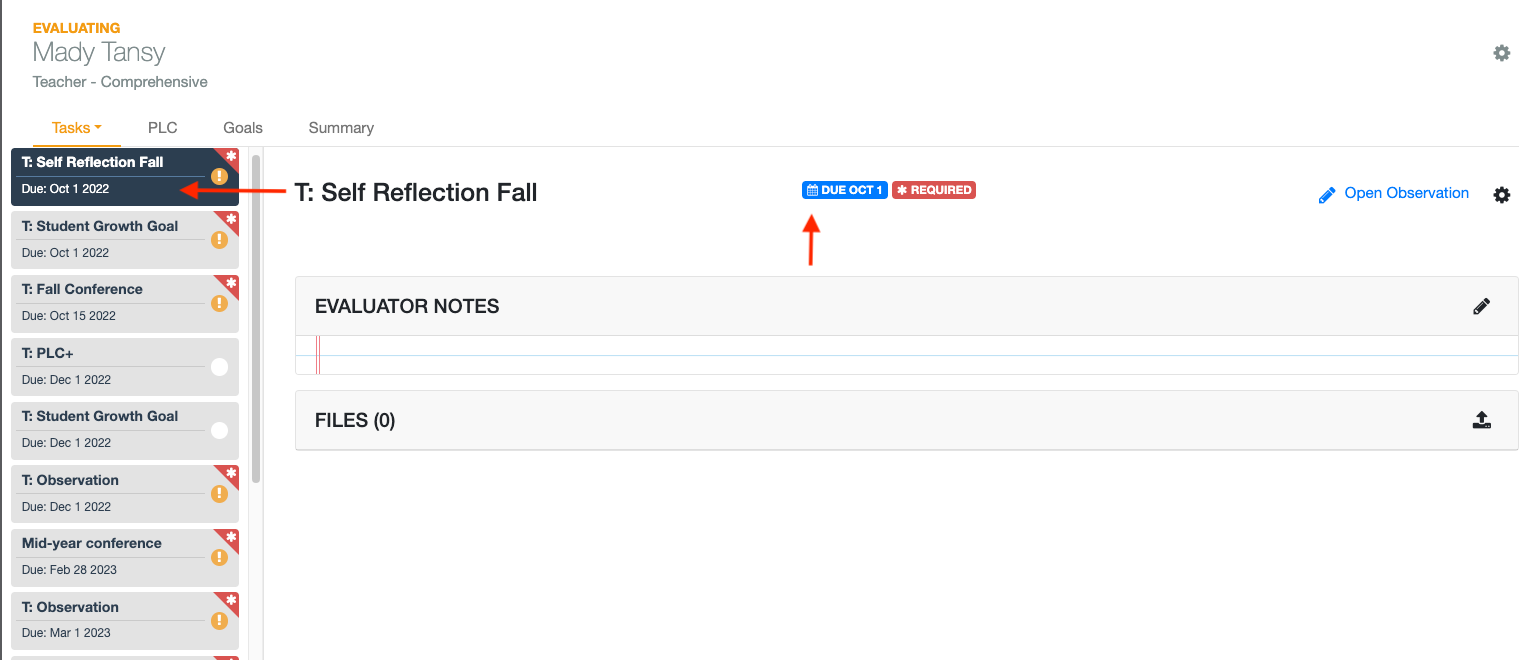1537x660 pixels.
Task: Switch to the PLC tab
Action: click(x=163, y=128)
